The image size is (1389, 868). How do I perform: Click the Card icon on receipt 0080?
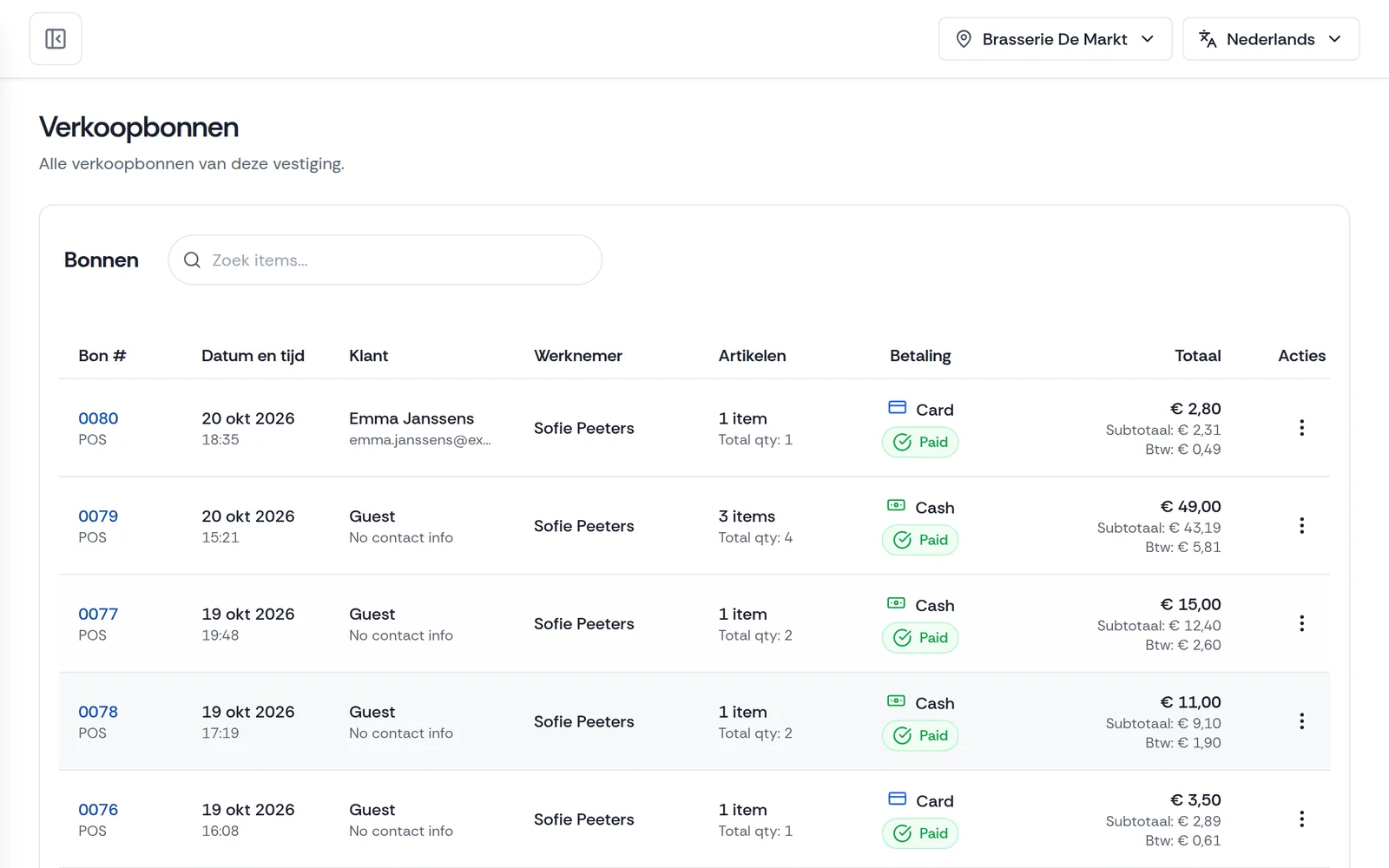(x=898, y=408)
